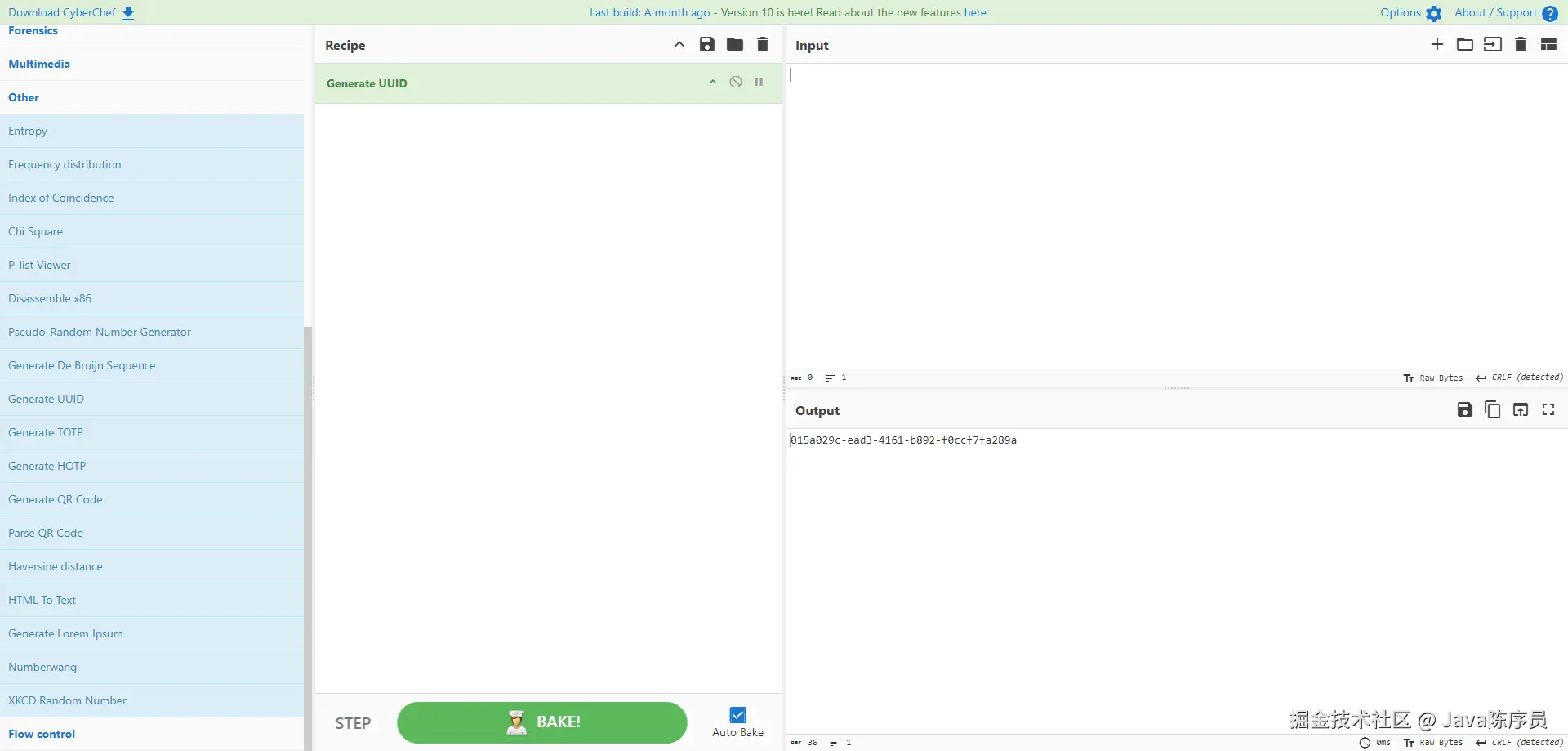Image resolution: width=1568 pixels, height=751 pixels.
Task: Reset pane layout icon
Action: coord(1548,45)
